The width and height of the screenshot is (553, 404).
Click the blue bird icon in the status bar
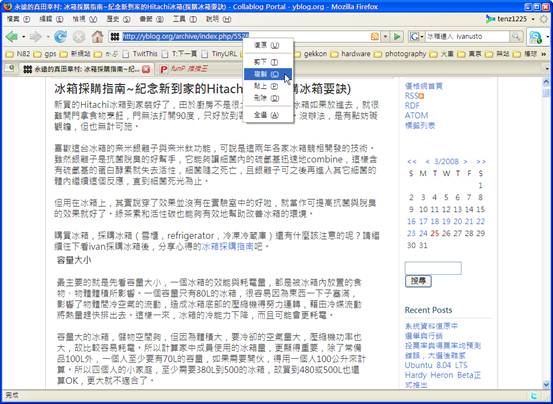click(x=534, y=396)
